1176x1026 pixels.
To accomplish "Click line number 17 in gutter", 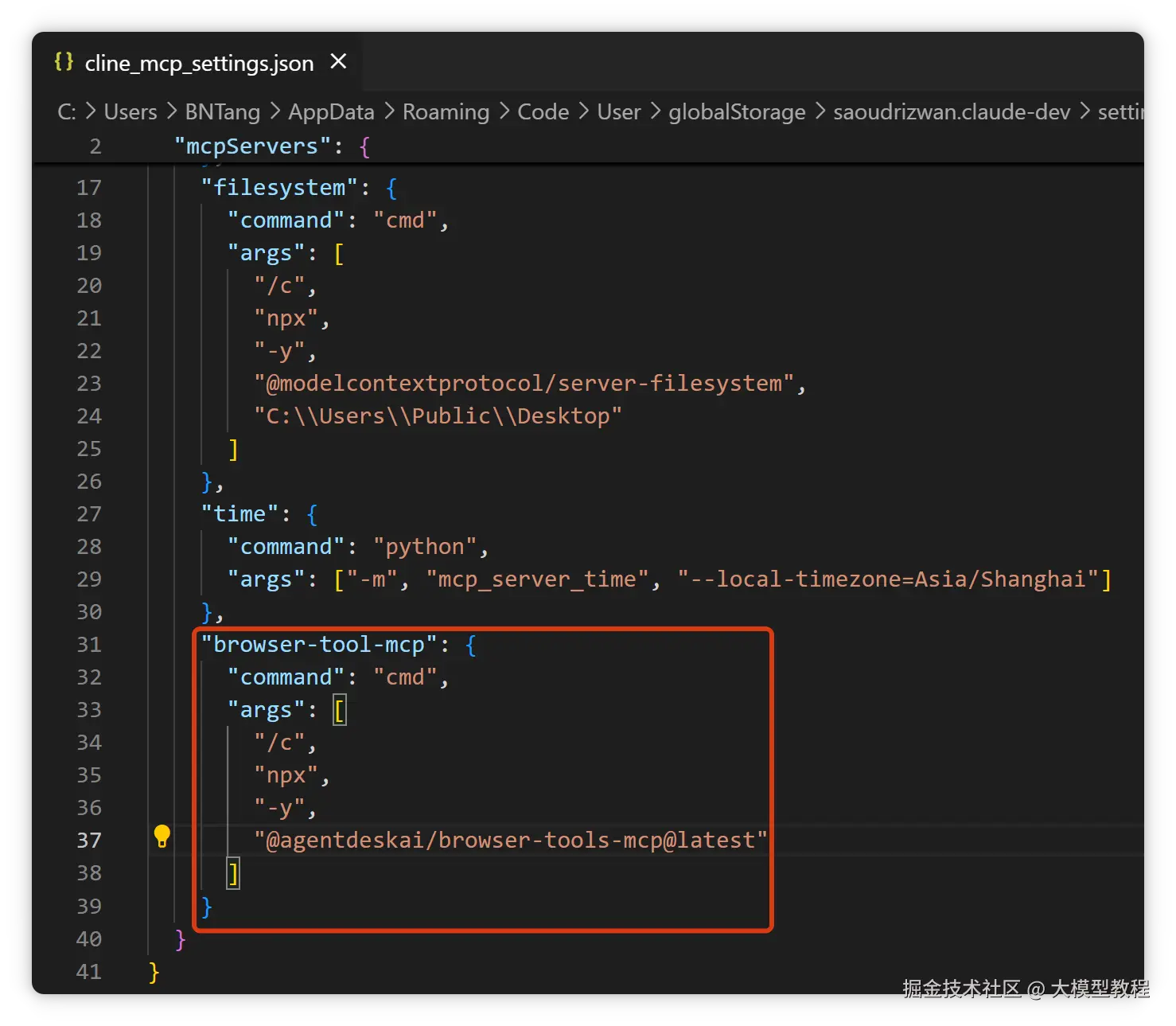I will pos(89,188).
